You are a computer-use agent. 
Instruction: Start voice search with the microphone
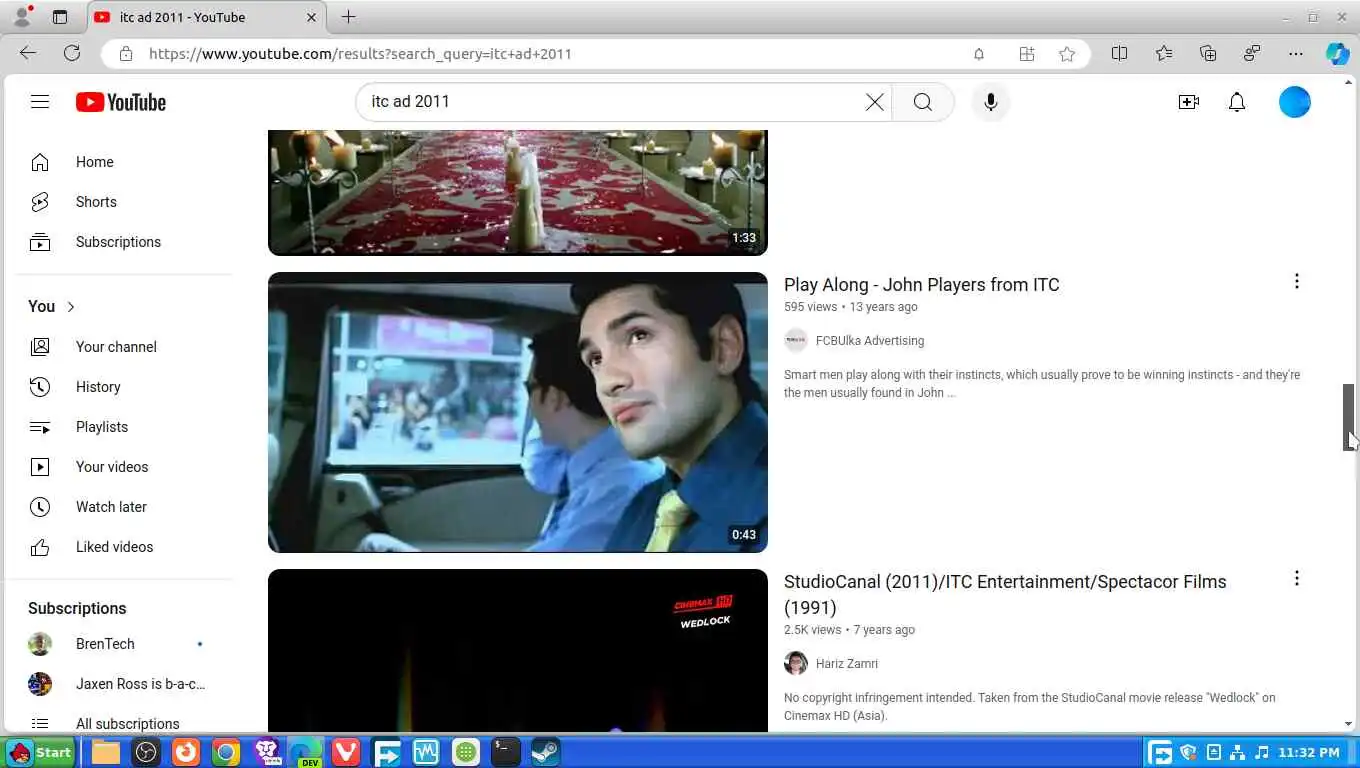point(991,102)
